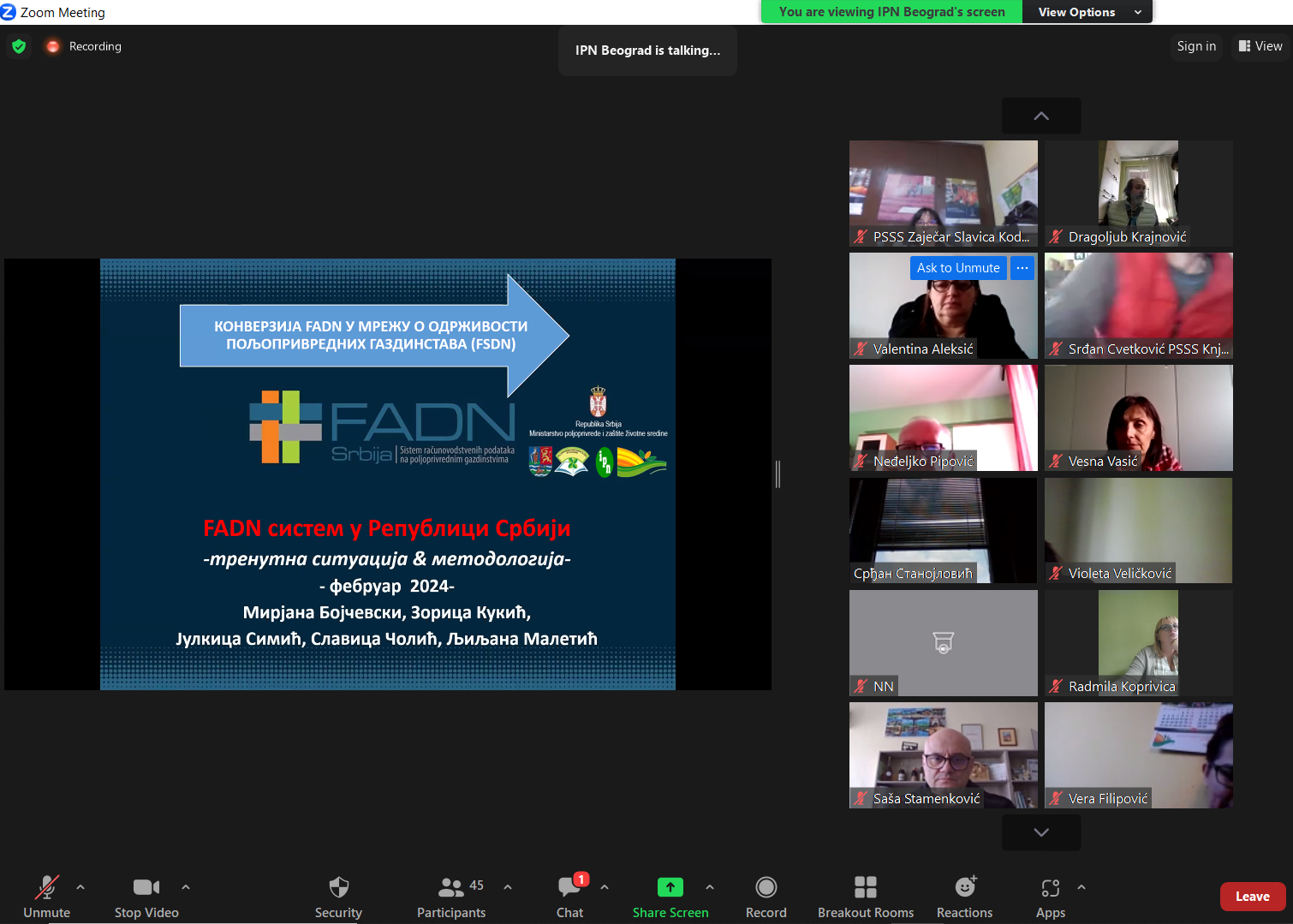Open audio options arrow next to Unmute
This screenshot has width=1293, height=924.
pos(80,887)
